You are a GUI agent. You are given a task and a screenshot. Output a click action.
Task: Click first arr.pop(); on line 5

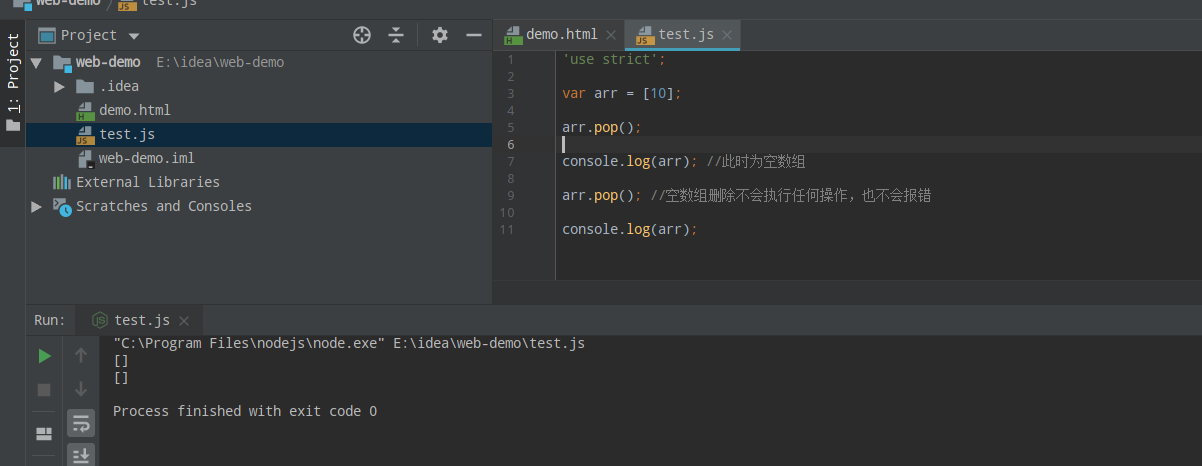[x=601, y=127]
